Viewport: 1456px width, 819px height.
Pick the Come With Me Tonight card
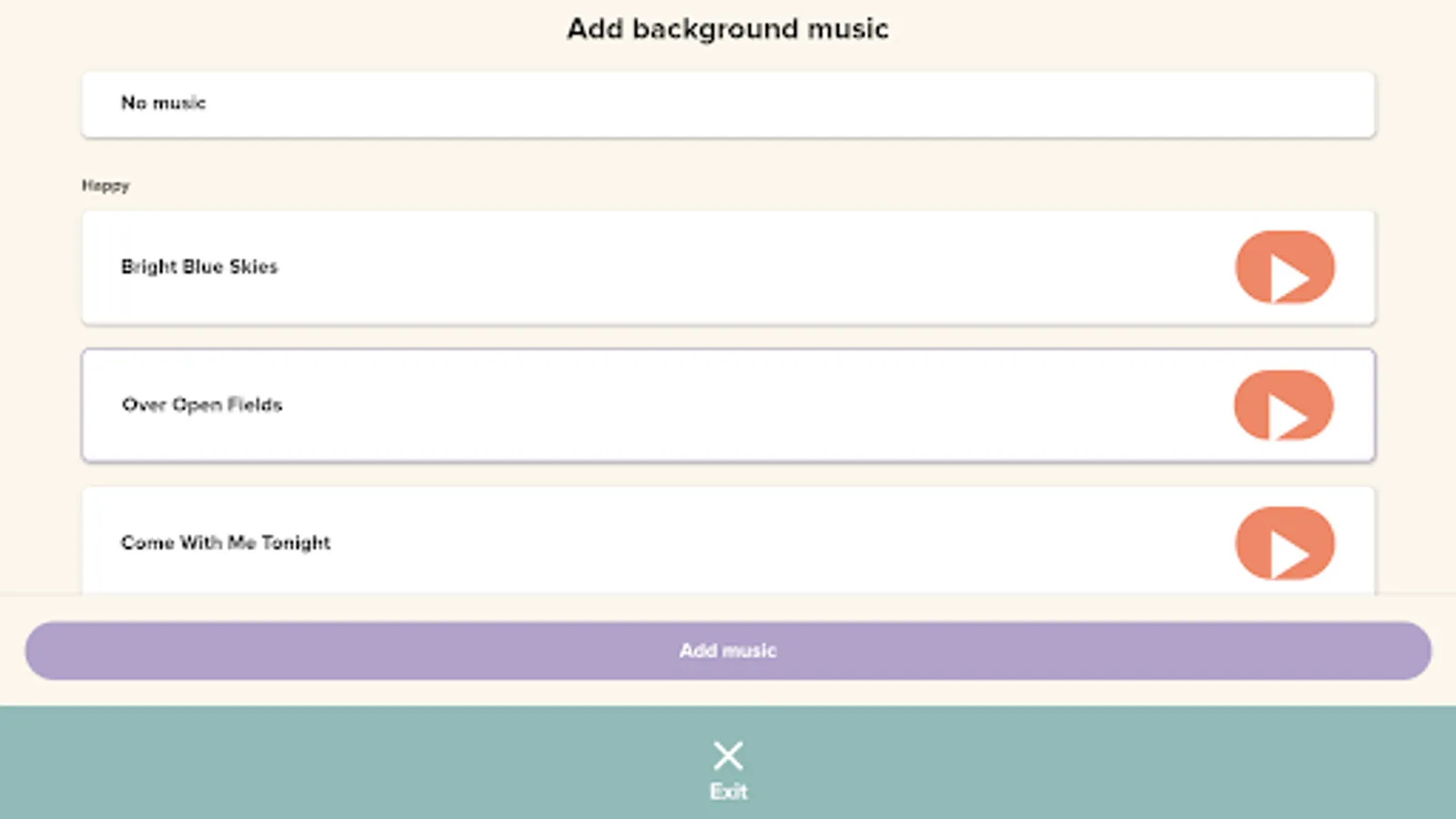coord(637,541)
